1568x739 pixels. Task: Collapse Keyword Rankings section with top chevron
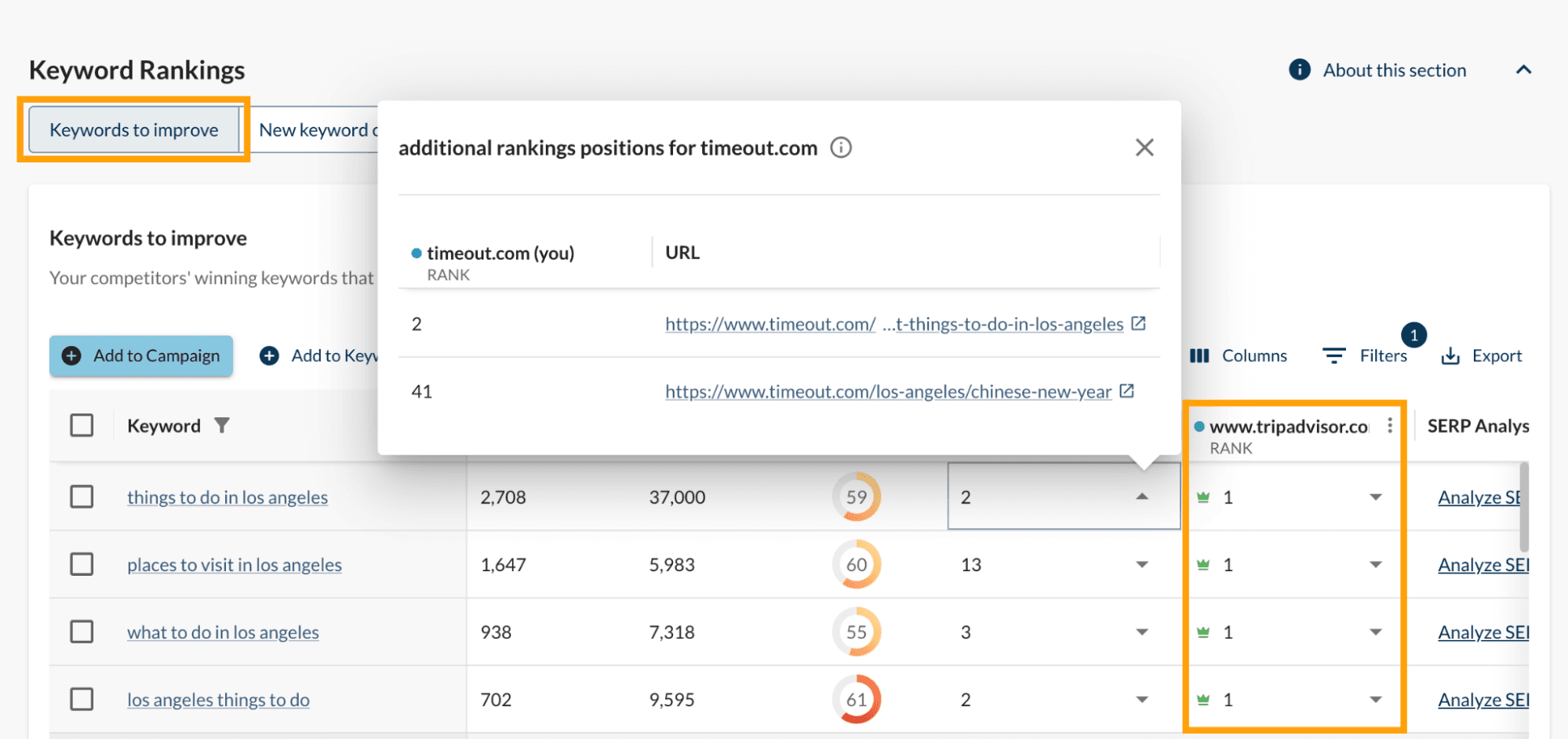tap(1524, 69)
